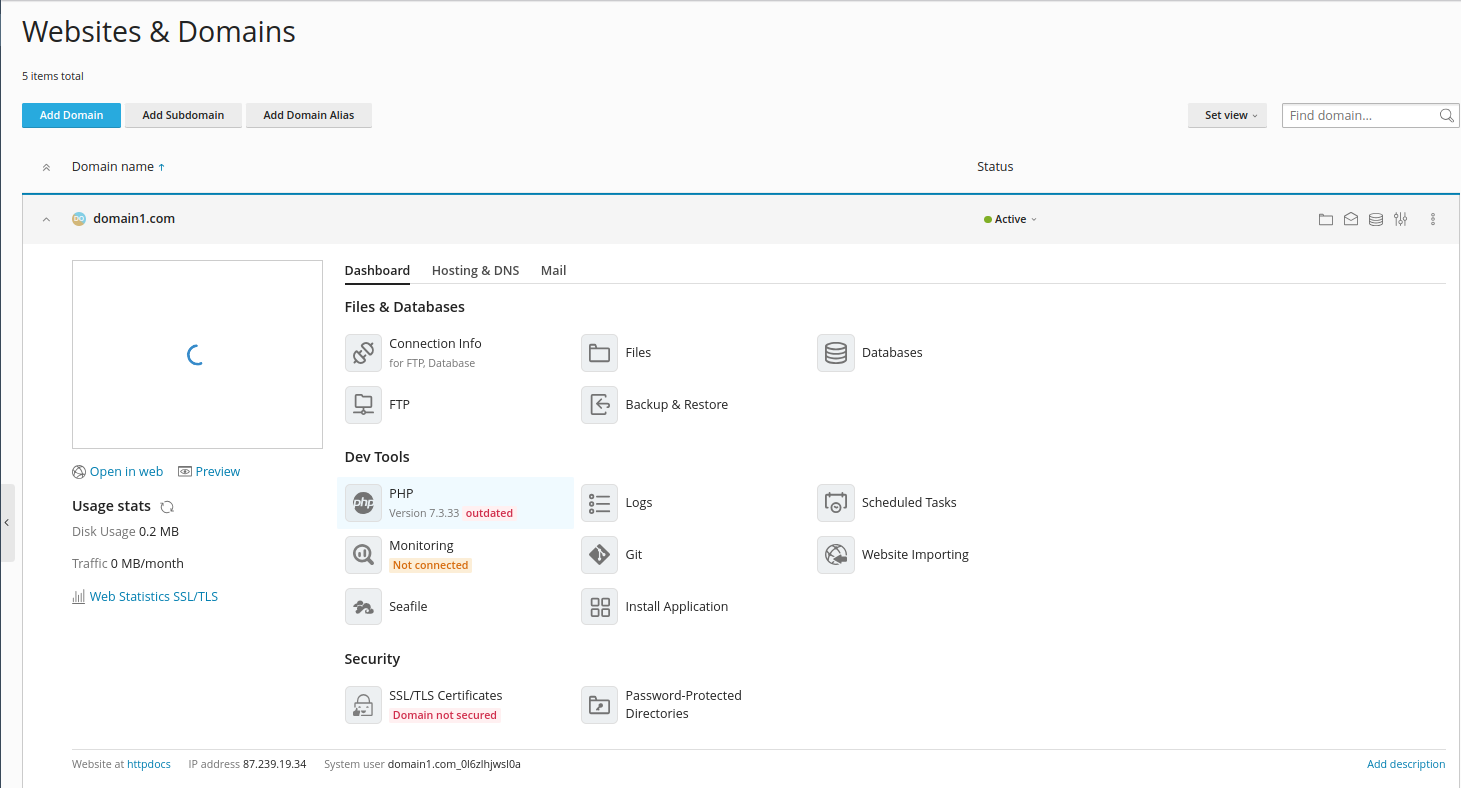The image size is (1461, 788).
Task: Expand the Active status dropdown
Action: click(1011, 219)
